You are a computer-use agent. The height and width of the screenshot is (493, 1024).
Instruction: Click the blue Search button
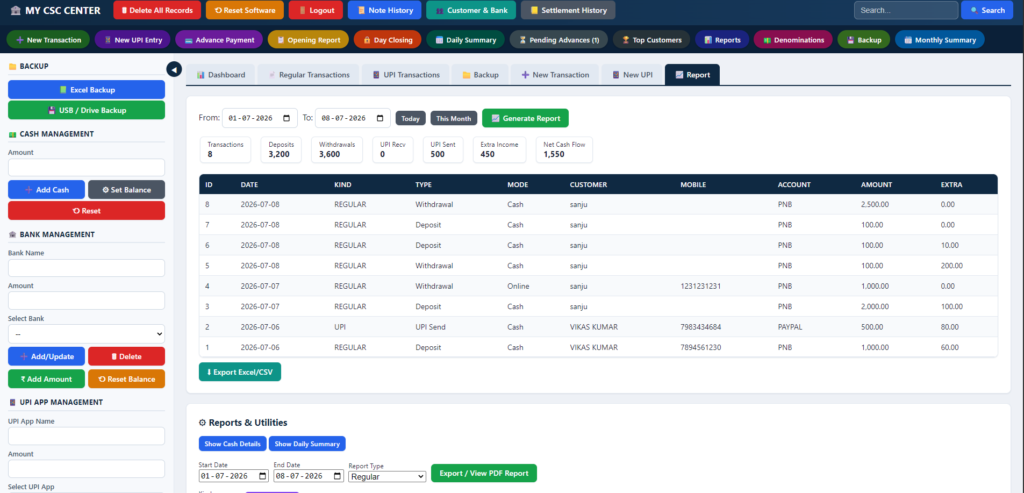pyautogui.click(x=987, y=10)
